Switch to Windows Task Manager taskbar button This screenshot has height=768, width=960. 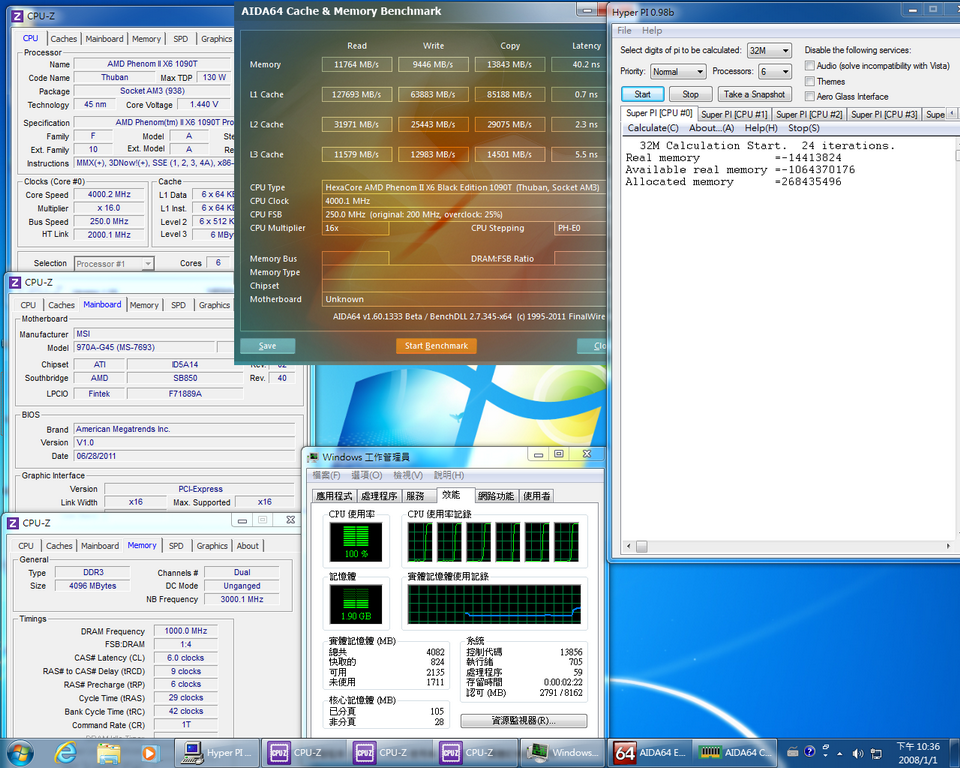click(x=563, y=753)
